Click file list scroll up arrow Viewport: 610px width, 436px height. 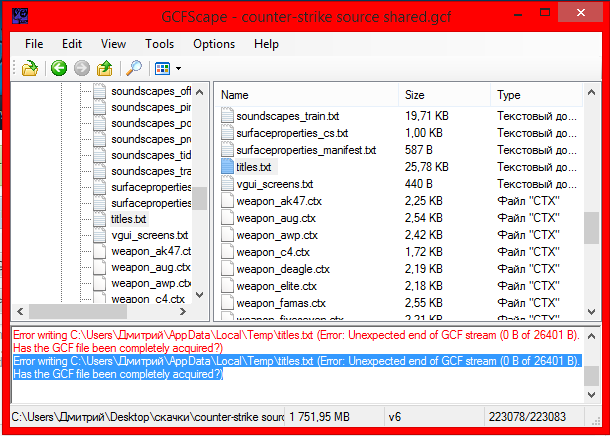point(591,92)
